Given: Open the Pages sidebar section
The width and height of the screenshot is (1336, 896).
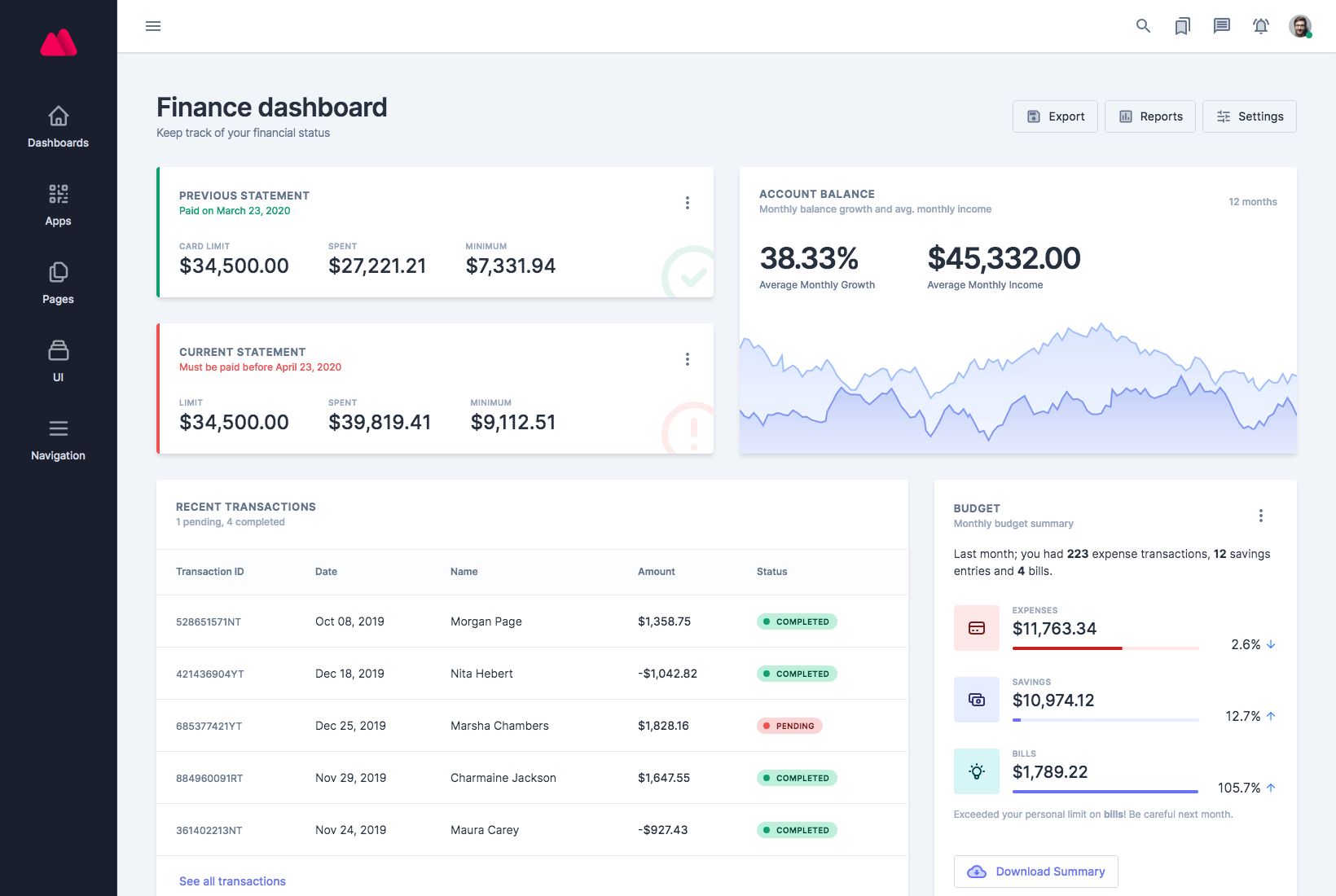Looking at the screenshot, I should click(59, 283).
